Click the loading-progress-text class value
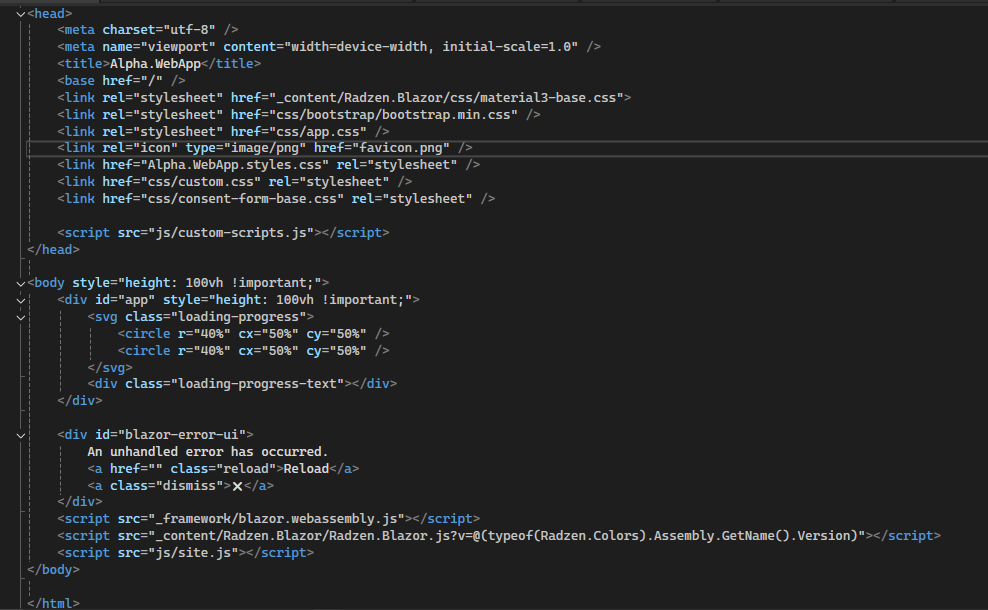This screenshot has width=988, height=610. (257, 384)
